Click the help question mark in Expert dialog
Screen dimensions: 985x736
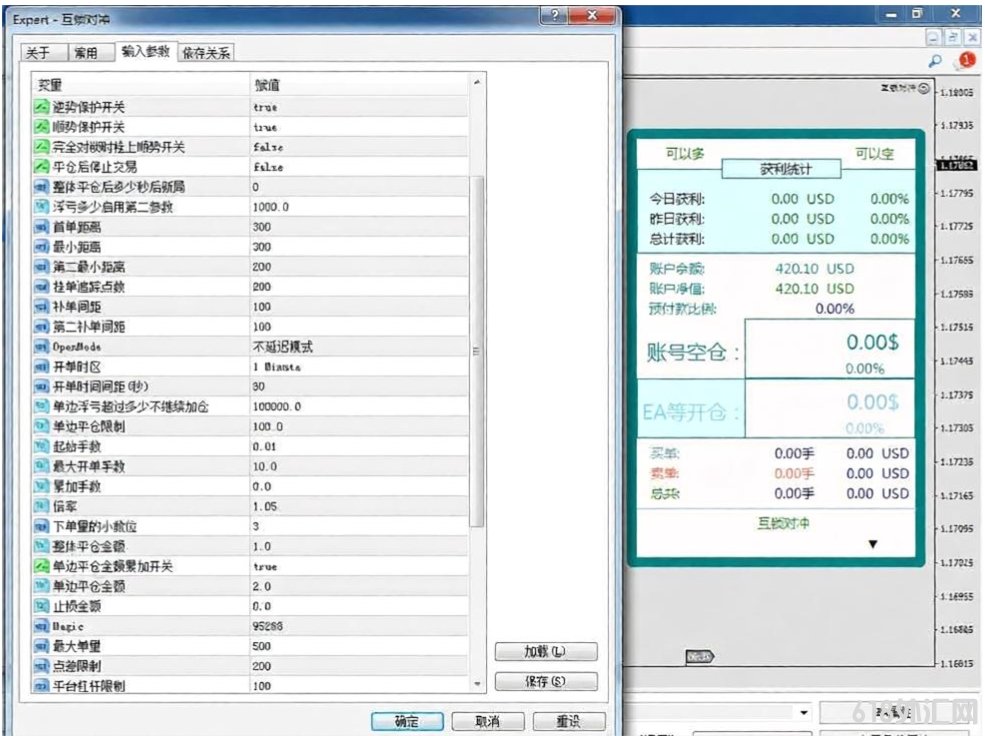point(554,16)
